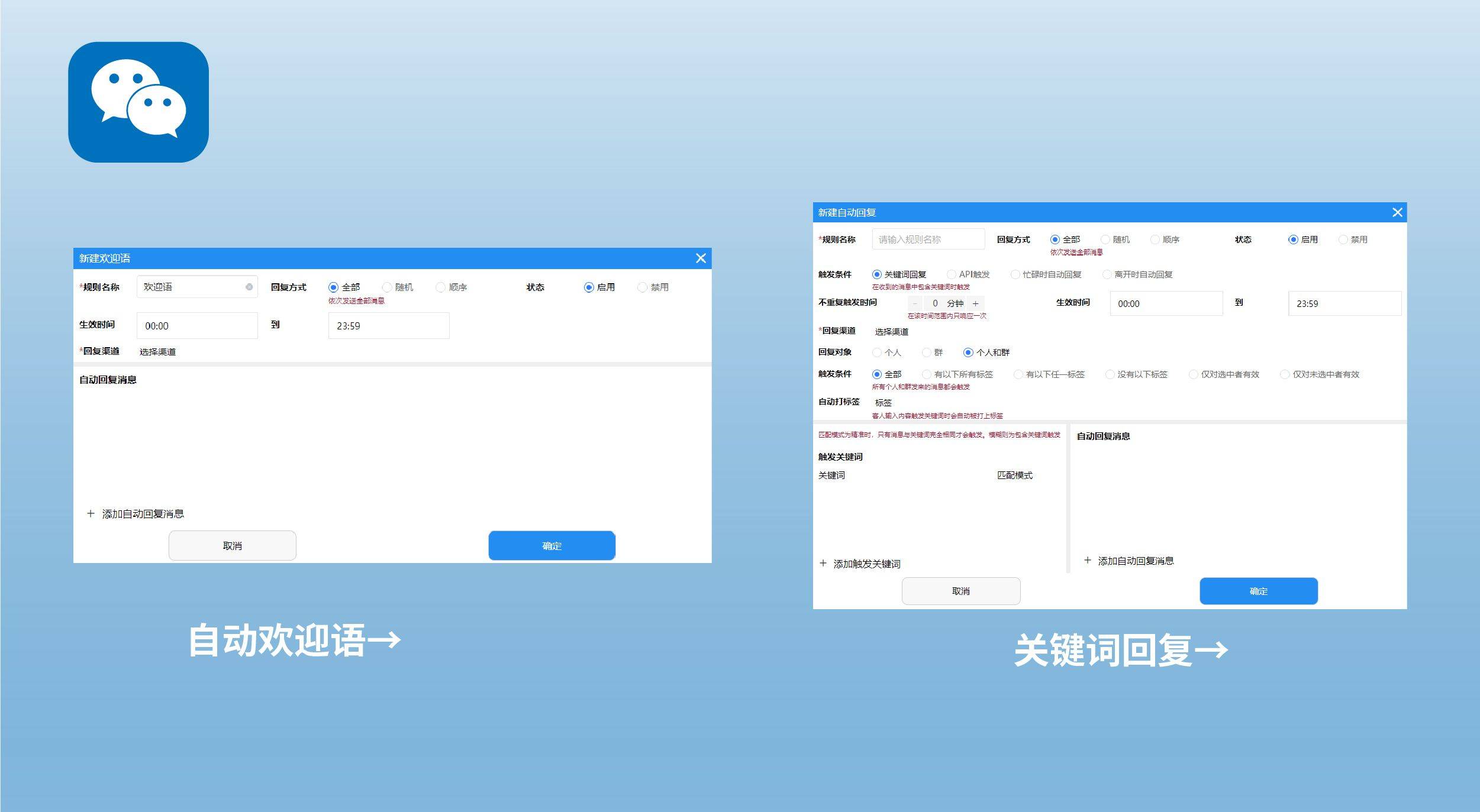Close the 新建自动回复 dialog
The height and width of the screenshot is (812, 1480).
(x=1397, y=212)
